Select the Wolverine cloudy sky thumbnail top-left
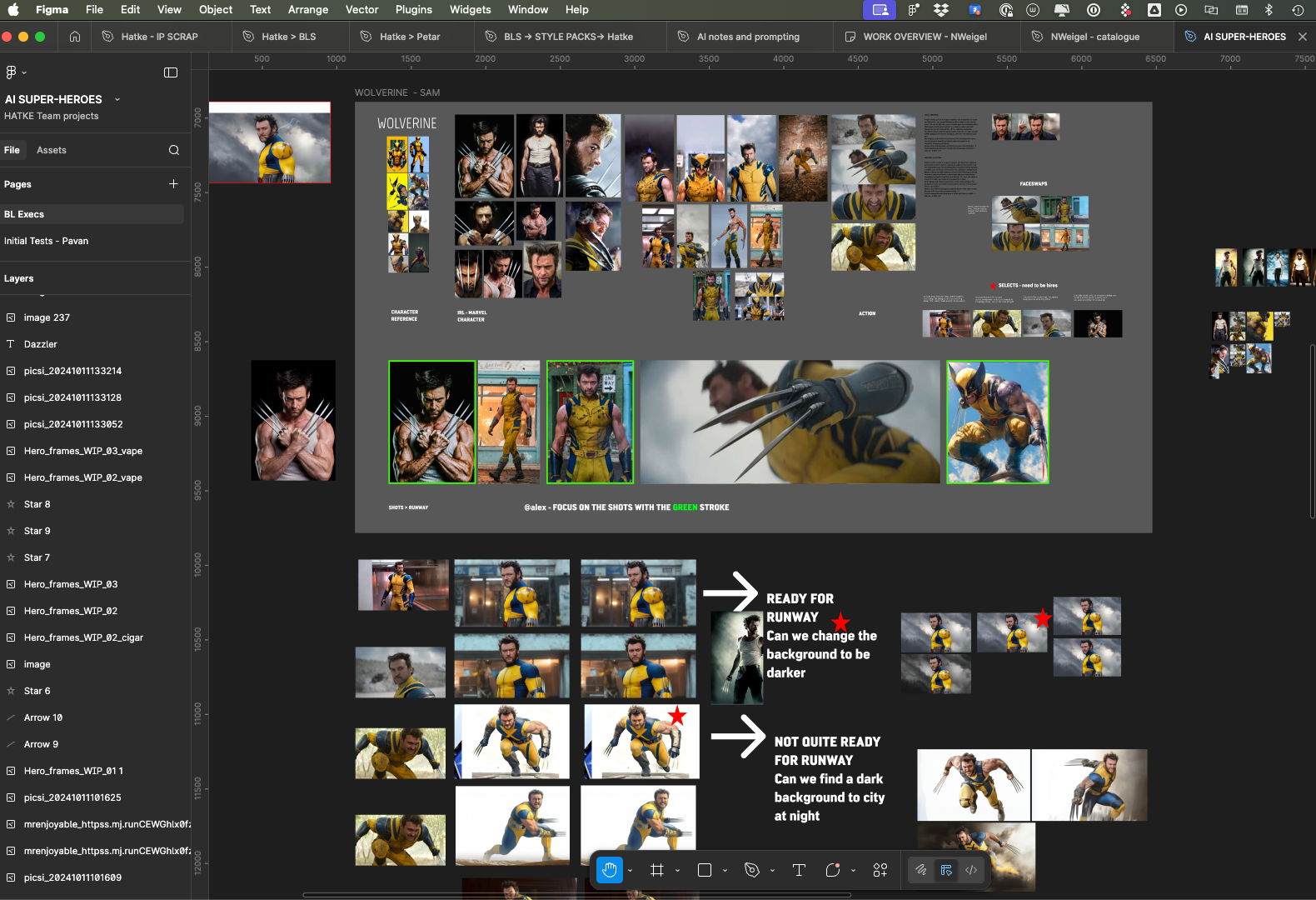Viewport: 1316px width, 900px height. (270, 142)
